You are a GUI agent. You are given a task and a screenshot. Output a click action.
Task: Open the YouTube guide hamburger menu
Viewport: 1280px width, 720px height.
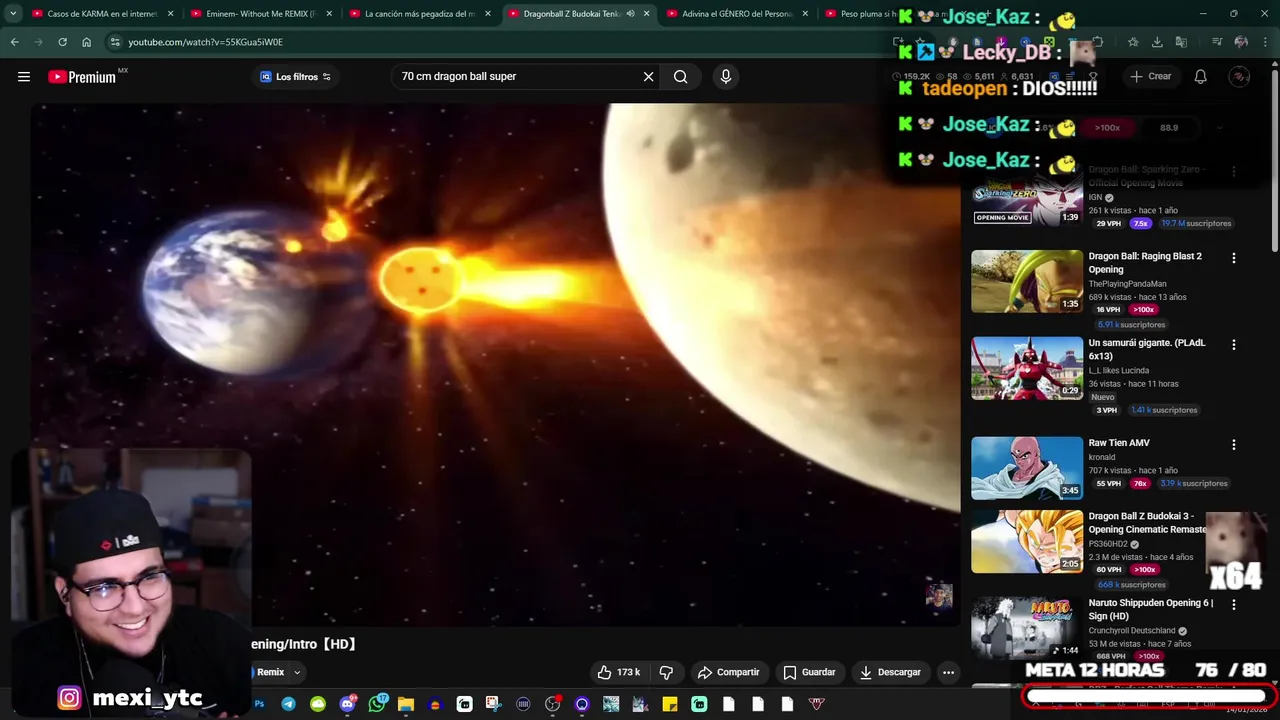[24, 77]
